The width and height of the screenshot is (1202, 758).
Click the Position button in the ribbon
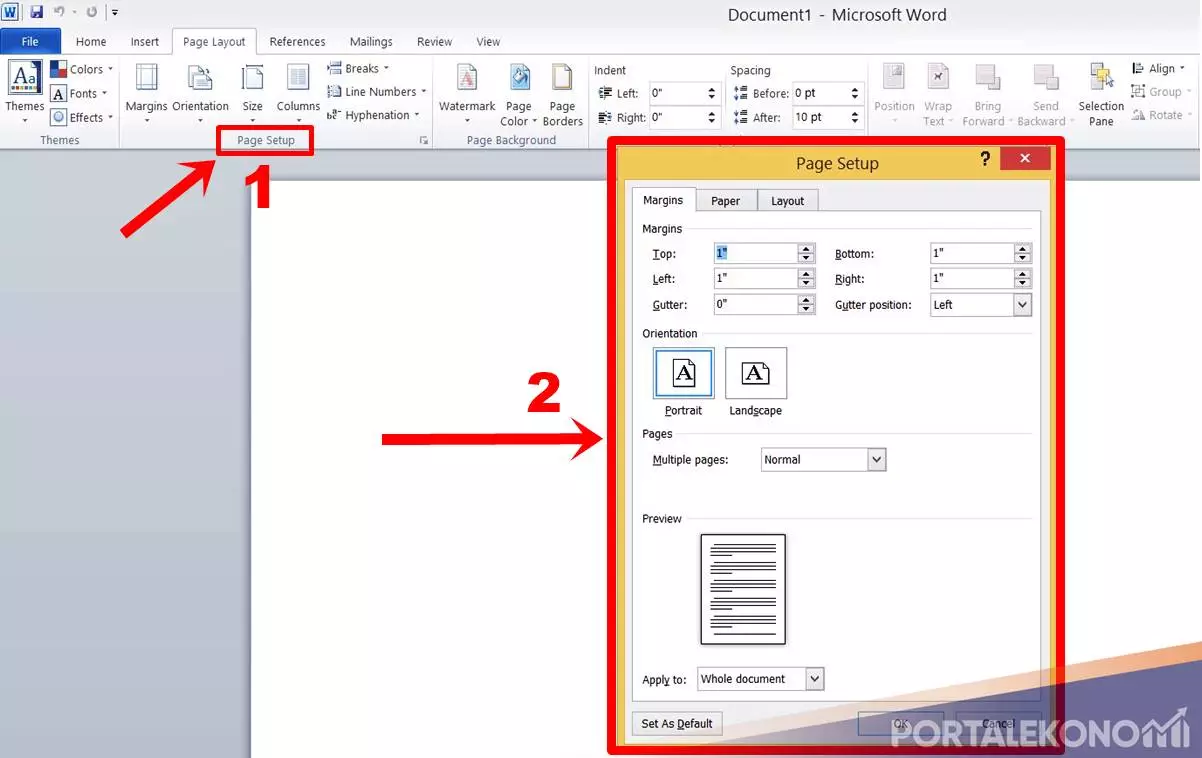(x=894, y=93)
